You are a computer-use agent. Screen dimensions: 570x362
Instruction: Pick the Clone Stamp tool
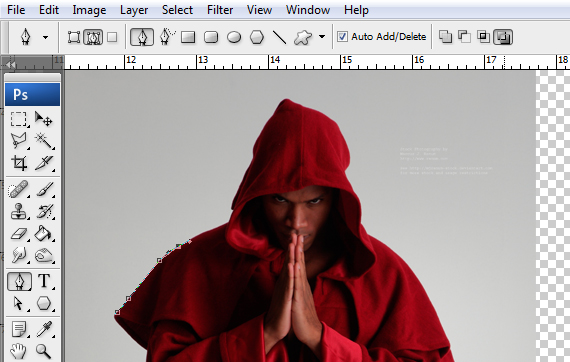[x=19, y=211]
